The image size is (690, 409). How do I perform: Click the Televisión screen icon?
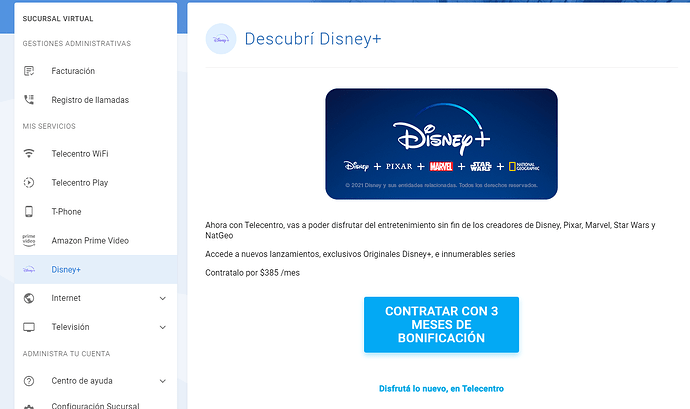[x=29, y=327]
